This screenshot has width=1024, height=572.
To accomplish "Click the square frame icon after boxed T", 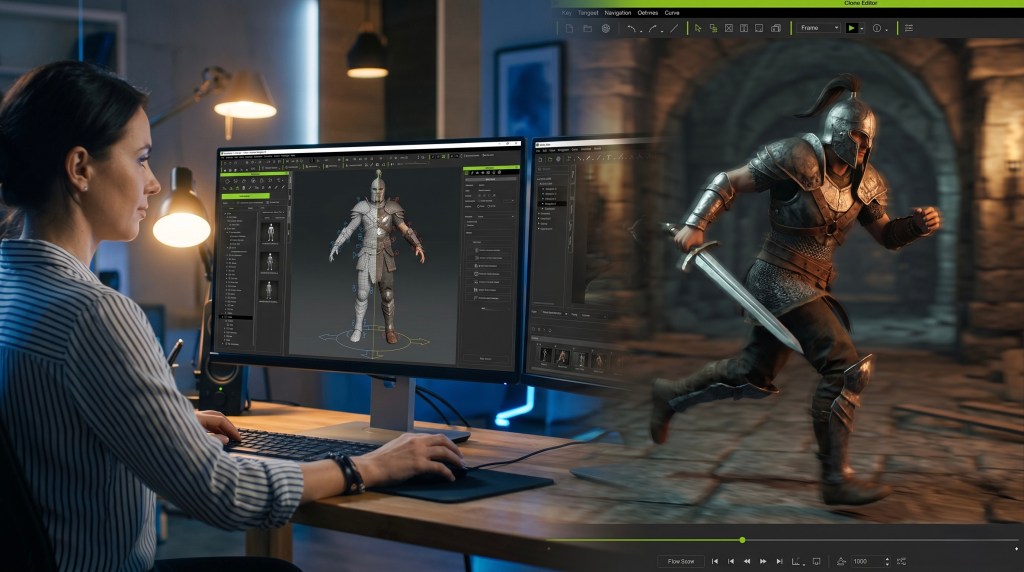I will 759,28.
